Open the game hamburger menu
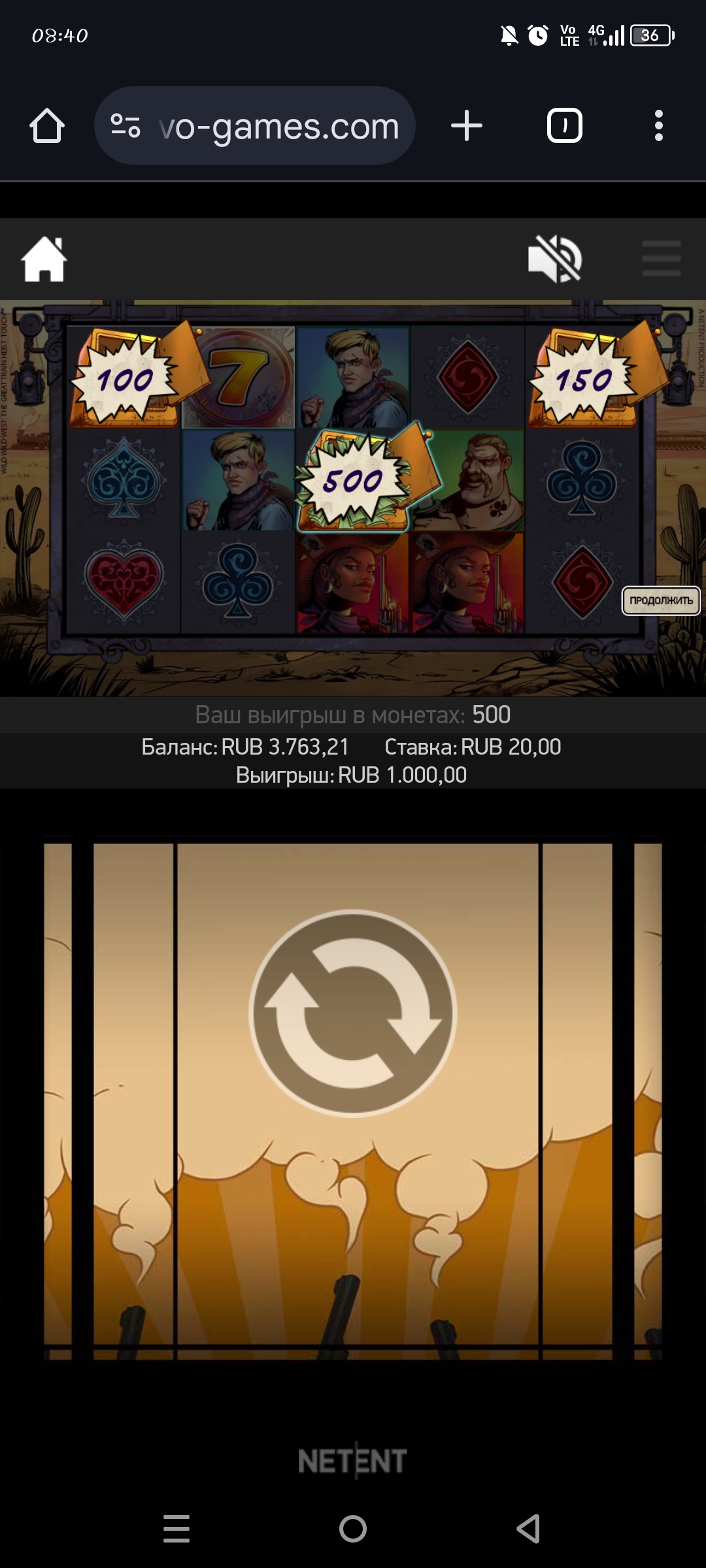The height and width of the screenshot is (1568, 706). coord(661,259)
